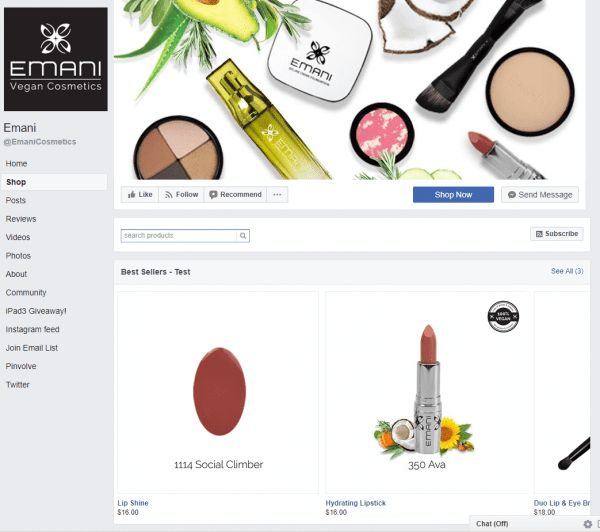Click the Emani cover photo

point(350,90)
